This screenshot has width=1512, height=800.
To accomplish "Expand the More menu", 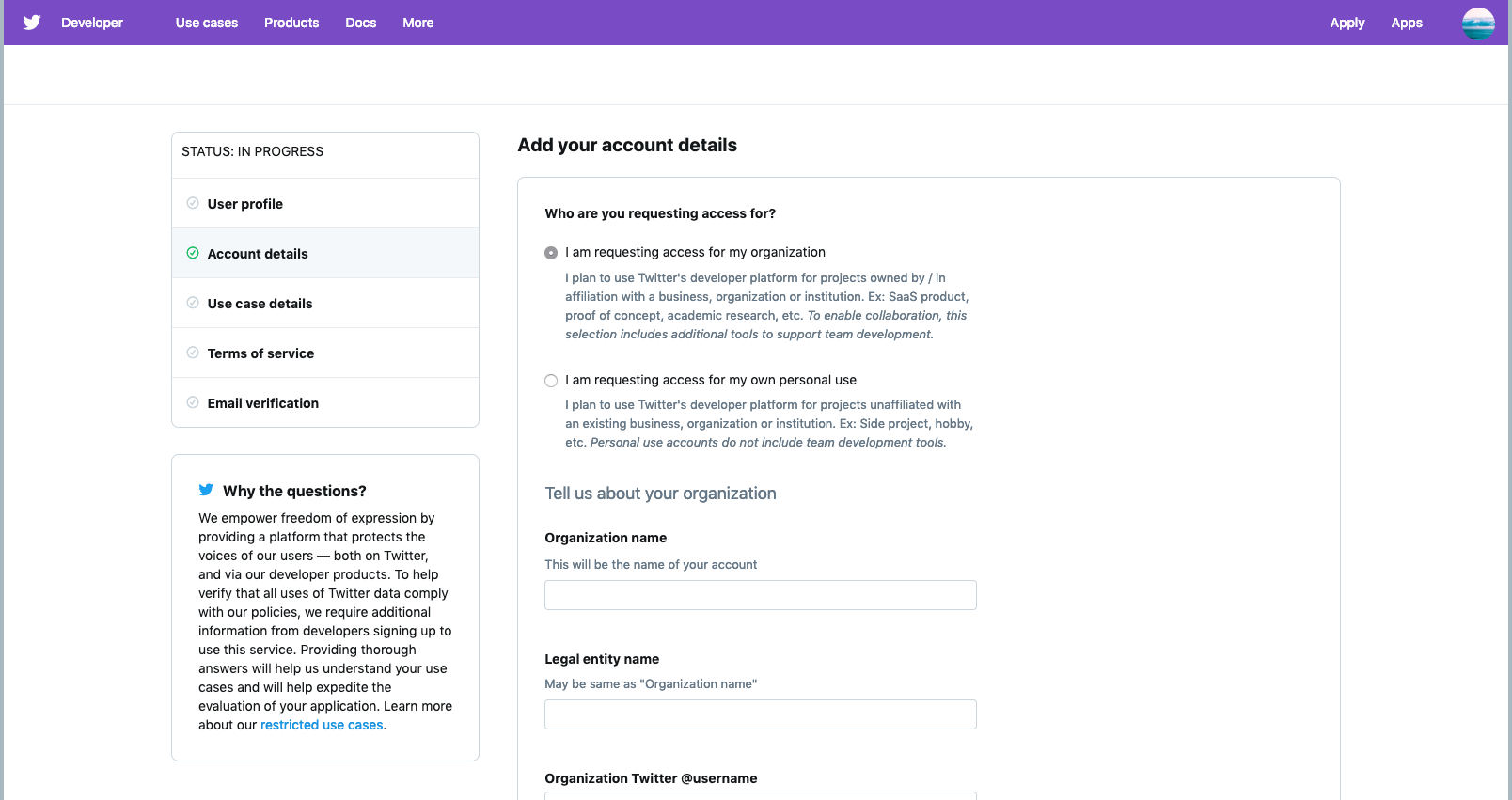I will 418,23.
